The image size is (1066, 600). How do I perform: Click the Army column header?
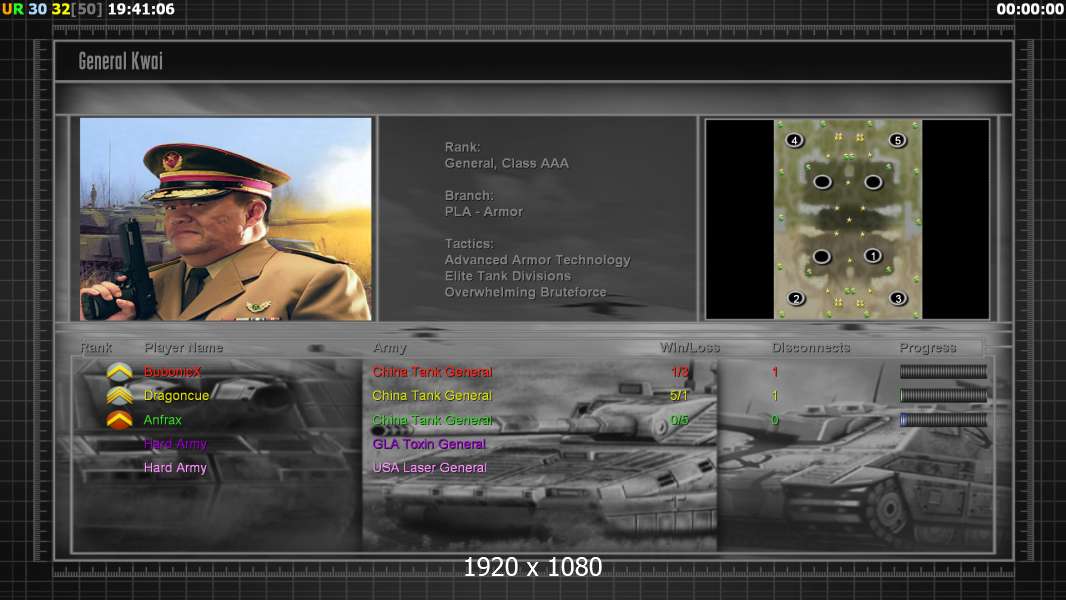pos(390,348)
